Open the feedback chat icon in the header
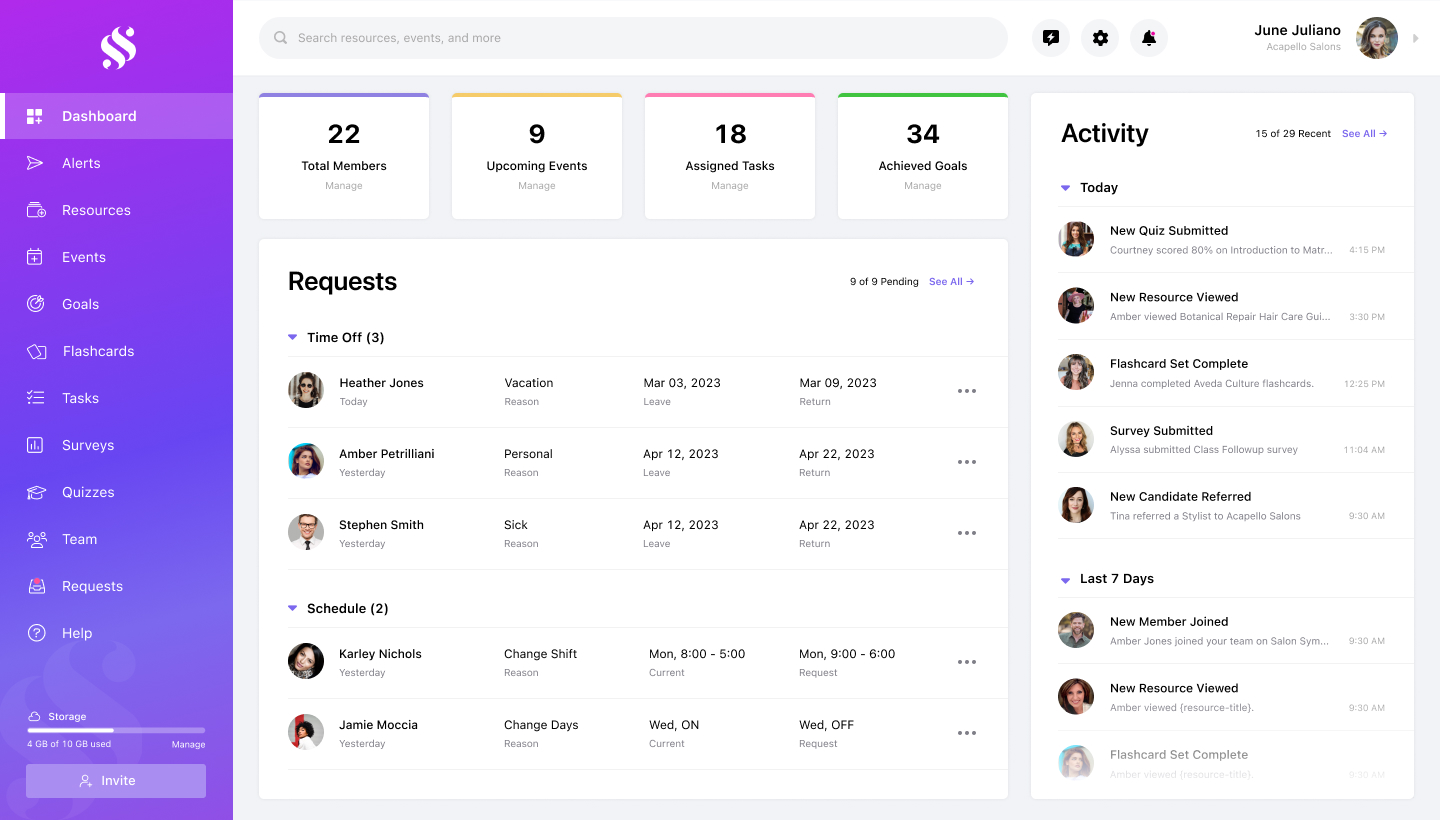This screenshot has width=1440, height=820. coord(1050,38)
